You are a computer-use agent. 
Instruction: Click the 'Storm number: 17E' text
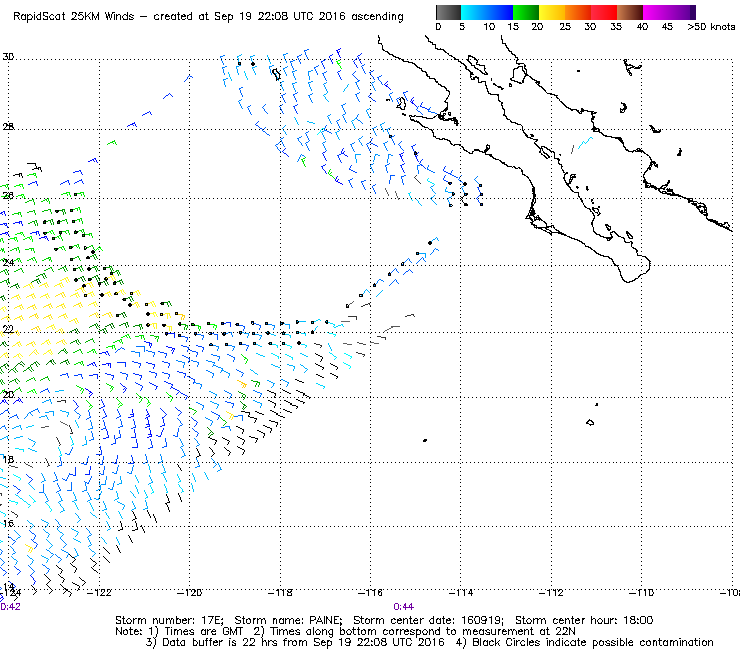point(169,620)
